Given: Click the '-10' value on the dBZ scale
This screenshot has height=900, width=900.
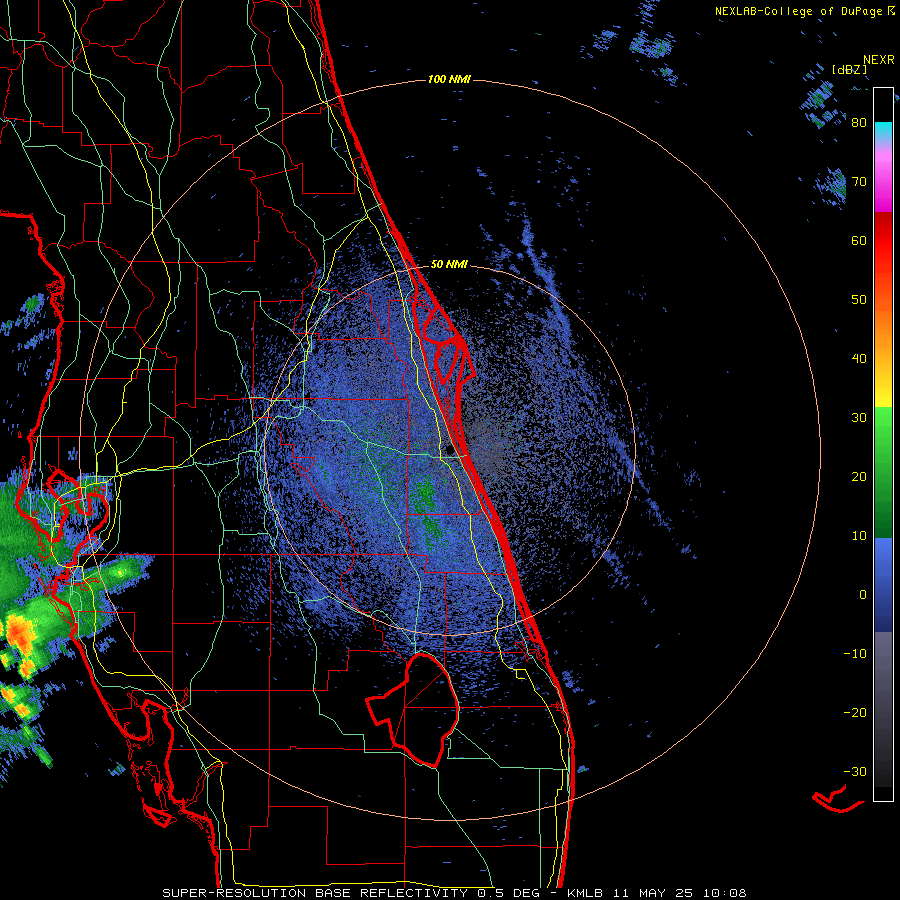Looking at the screenshot, I should click(855, 654).
